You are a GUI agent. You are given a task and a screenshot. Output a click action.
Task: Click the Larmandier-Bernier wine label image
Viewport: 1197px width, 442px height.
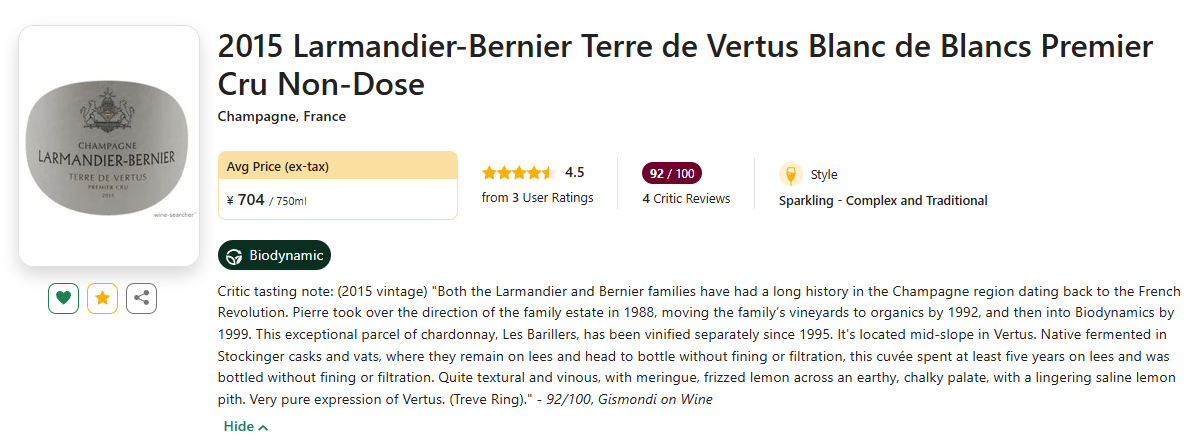(109, 146)
